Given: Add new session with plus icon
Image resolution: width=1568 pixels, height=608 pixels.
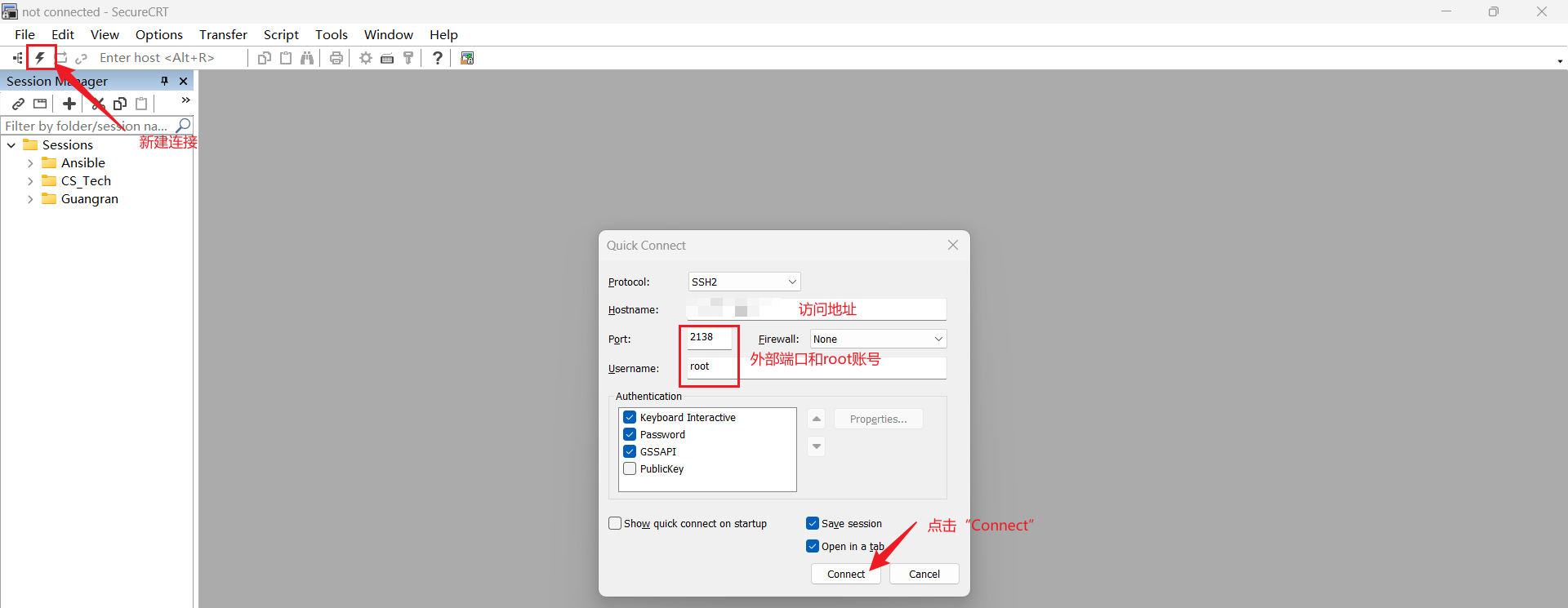Looking at the screenshot, I should pyautogui.click(x=69, y=104).
